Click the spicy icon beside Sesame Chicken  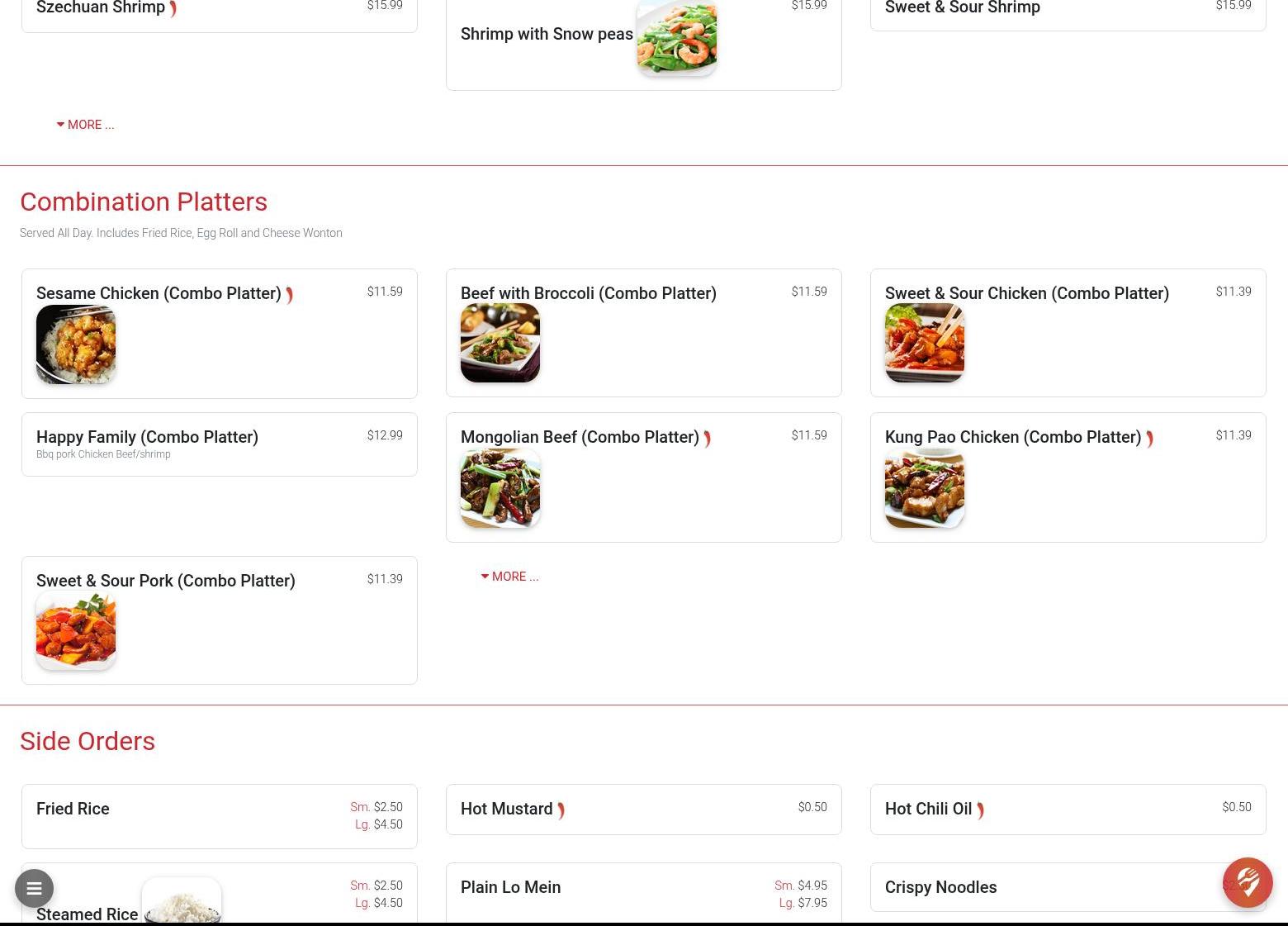290,295
